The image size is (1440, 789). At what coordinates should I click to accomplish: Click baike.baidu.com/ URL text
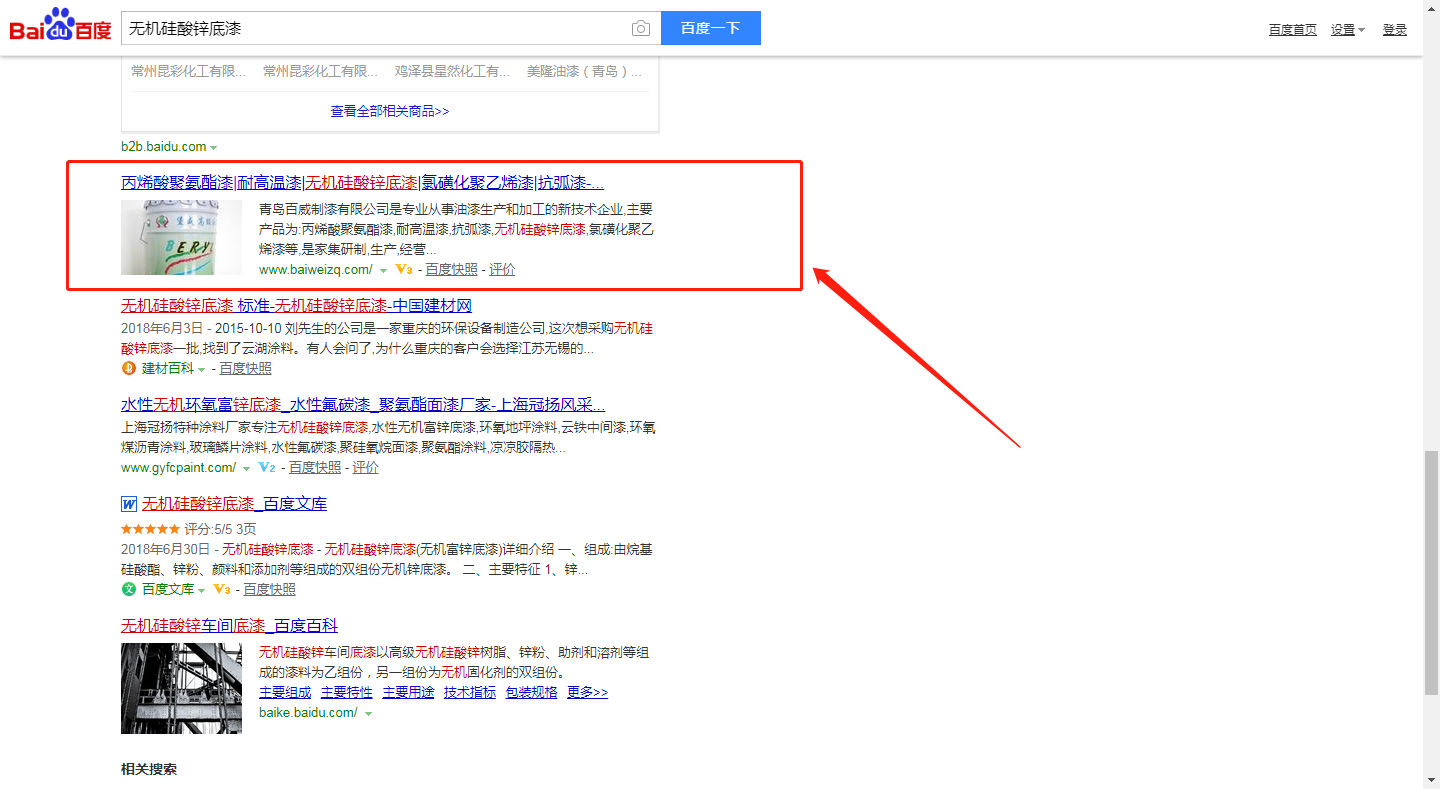pos(308,712)
